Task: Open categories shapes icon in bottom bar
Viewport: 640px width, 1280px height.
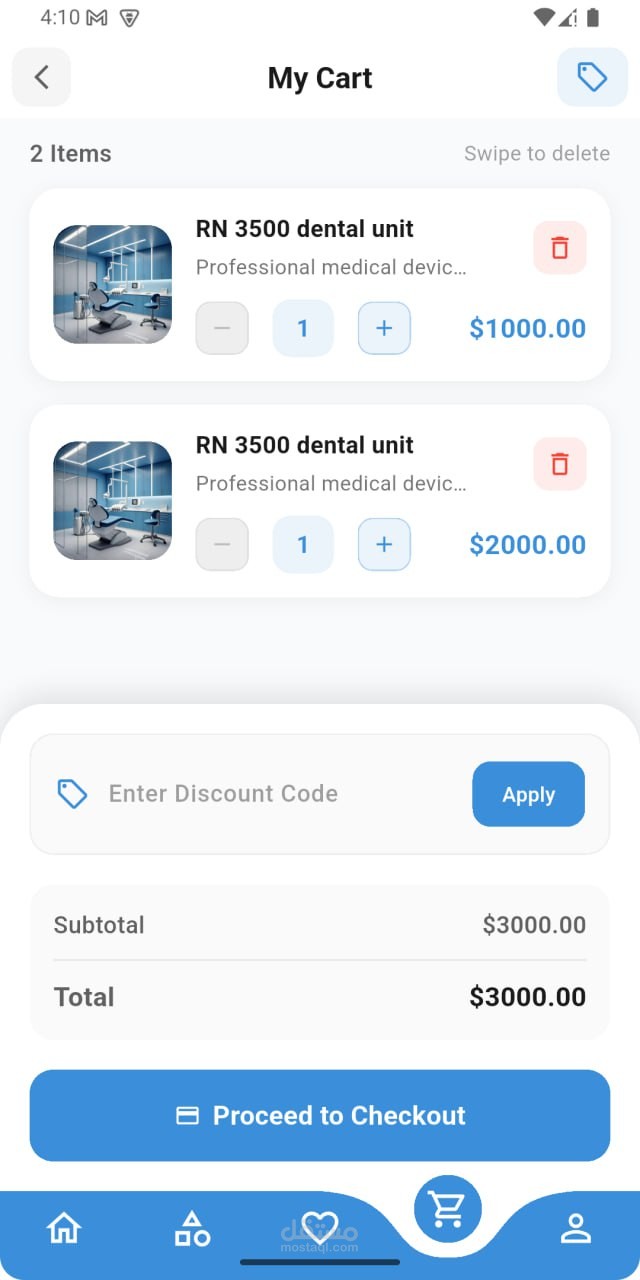Action: click(192, 1228)
